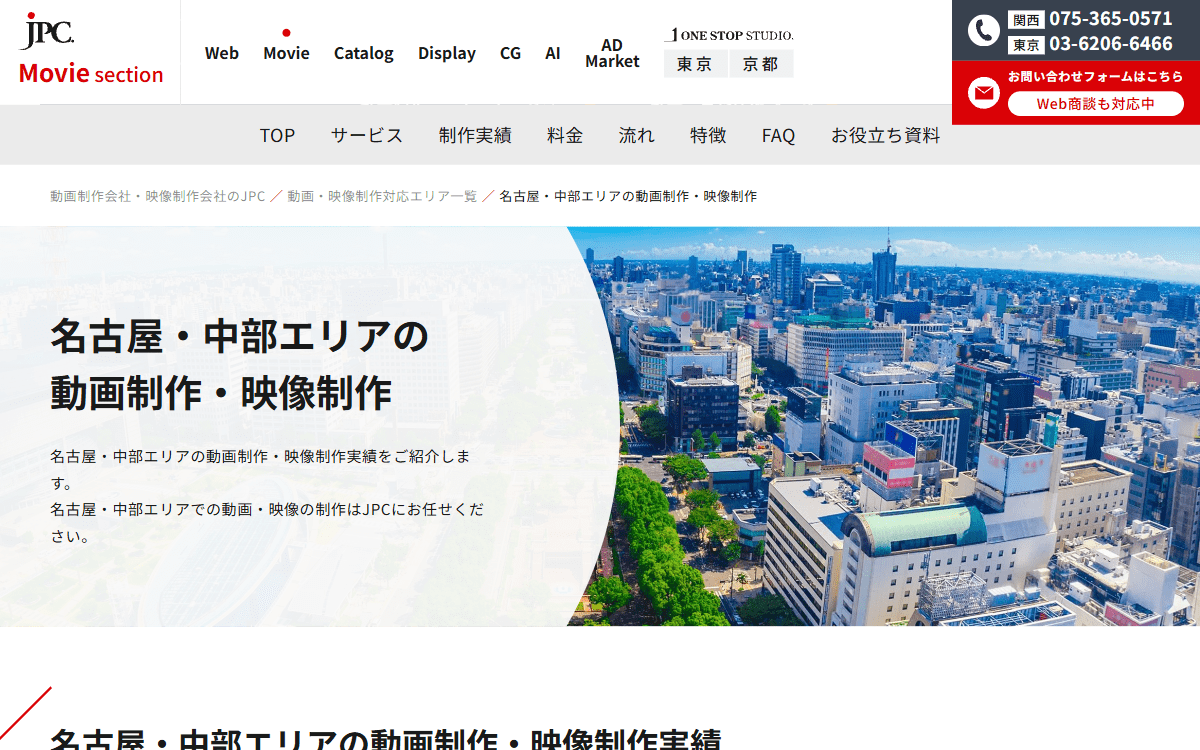Click breadcrumb text 名古屋・中部エリアの動画制作・映像制作

pyautogui.click(x=628, y=196)
